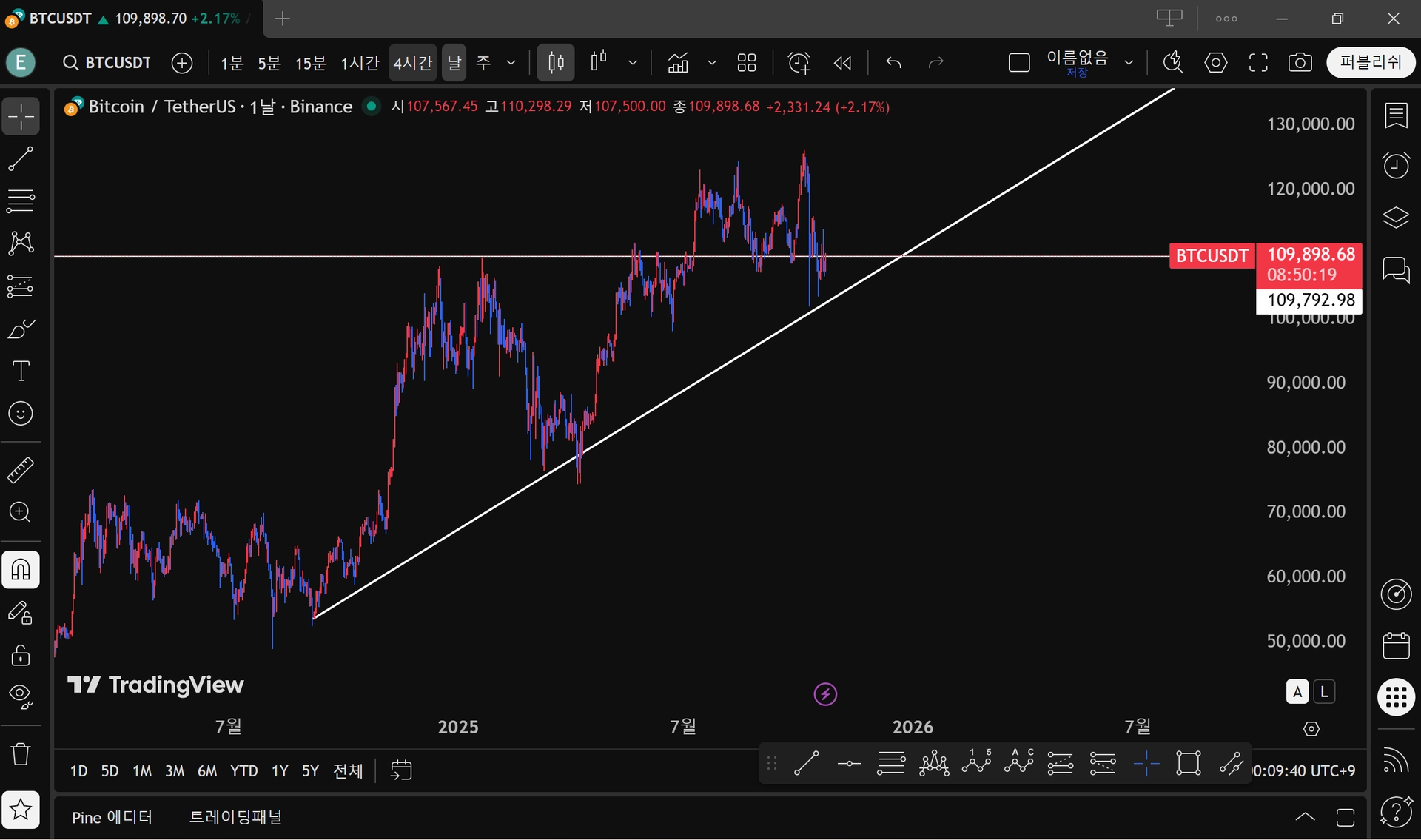The width and height of the screenshot is (1421, 840).
Task: Expand the timeframe interval dropdown arrow
Action: pyautogui.click(x=511, y=63)
